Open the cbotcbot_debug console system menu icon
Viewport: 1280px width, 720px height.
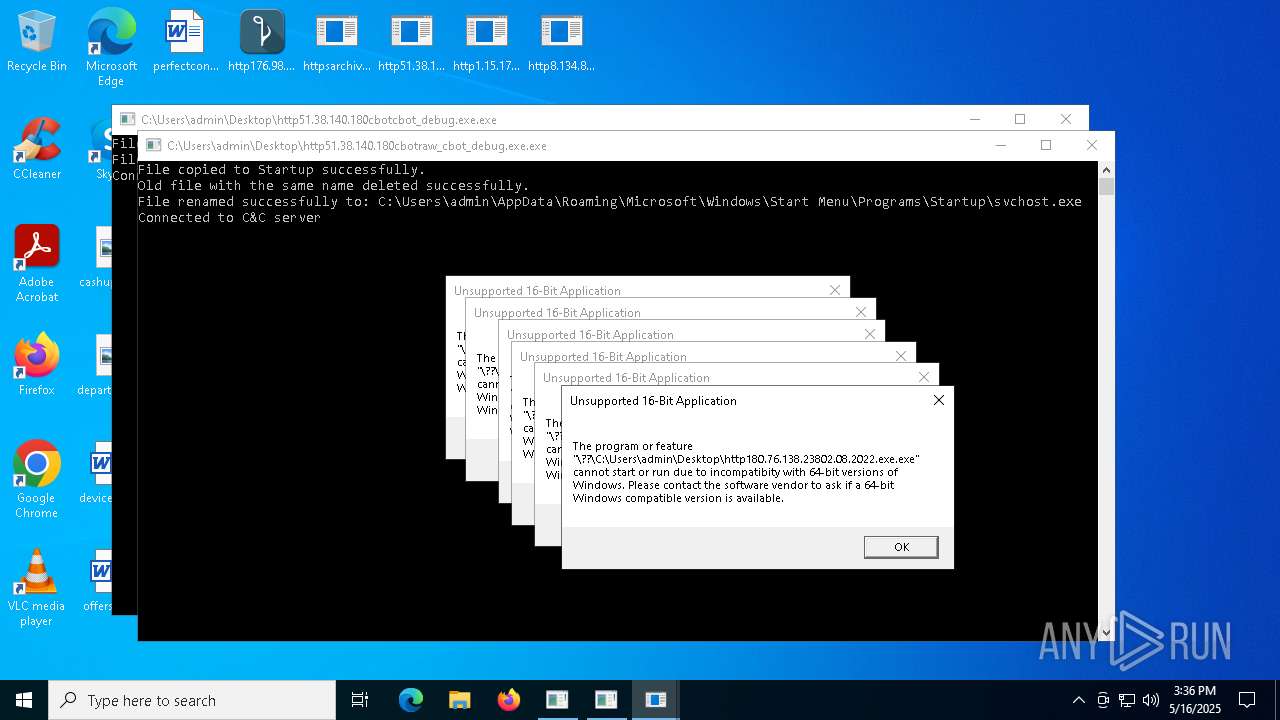pos(127,119)
